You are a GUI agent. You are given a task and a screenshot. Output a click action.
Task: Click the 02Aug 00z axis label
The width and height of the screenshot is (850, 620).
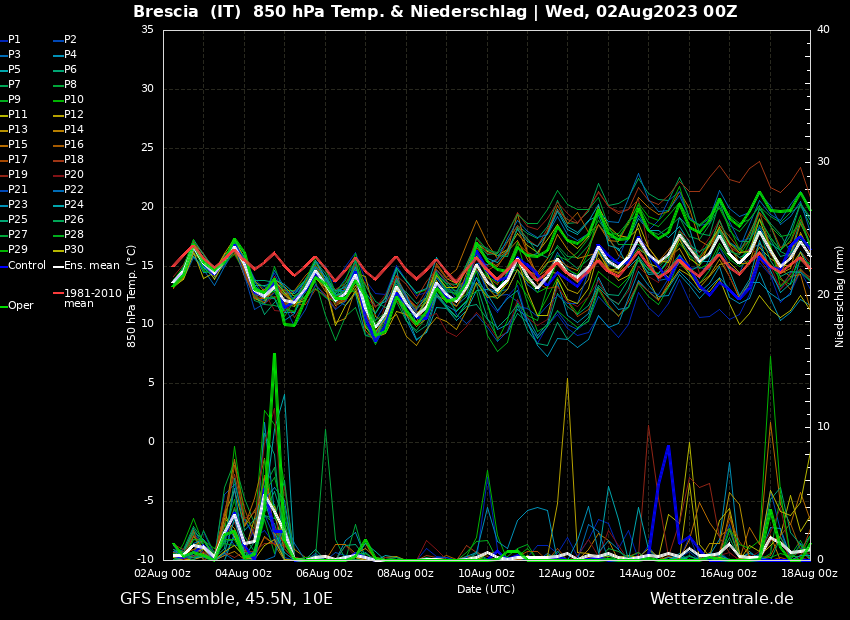[x=163, y=573]
